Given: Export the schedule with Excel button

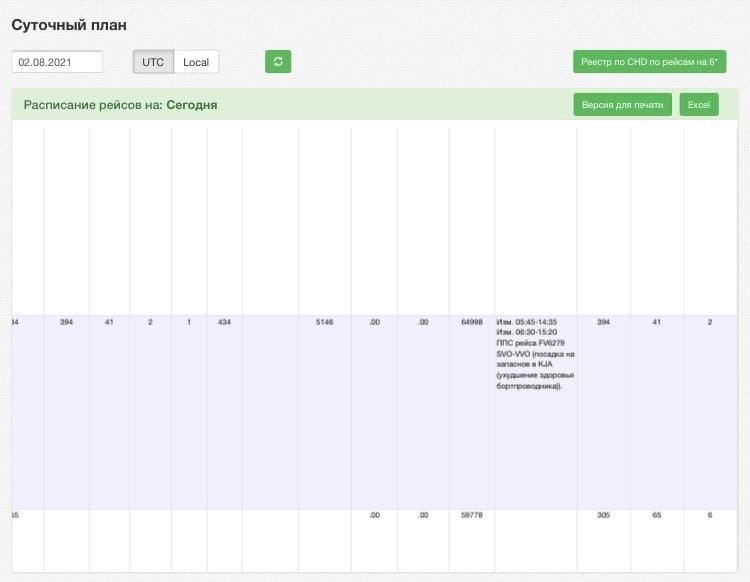Looking at the screenshot, I should pos(699,105).
